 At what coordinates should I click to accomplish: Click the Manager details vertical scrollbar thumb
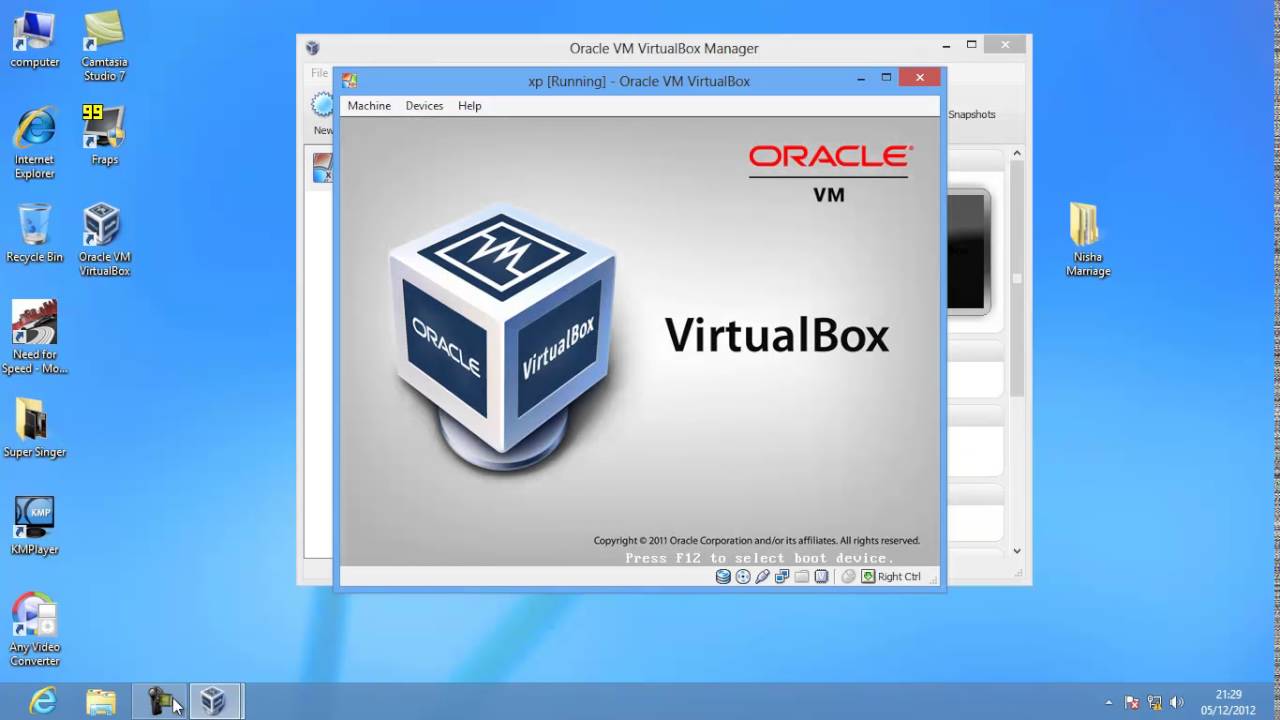pos(1017,278)
